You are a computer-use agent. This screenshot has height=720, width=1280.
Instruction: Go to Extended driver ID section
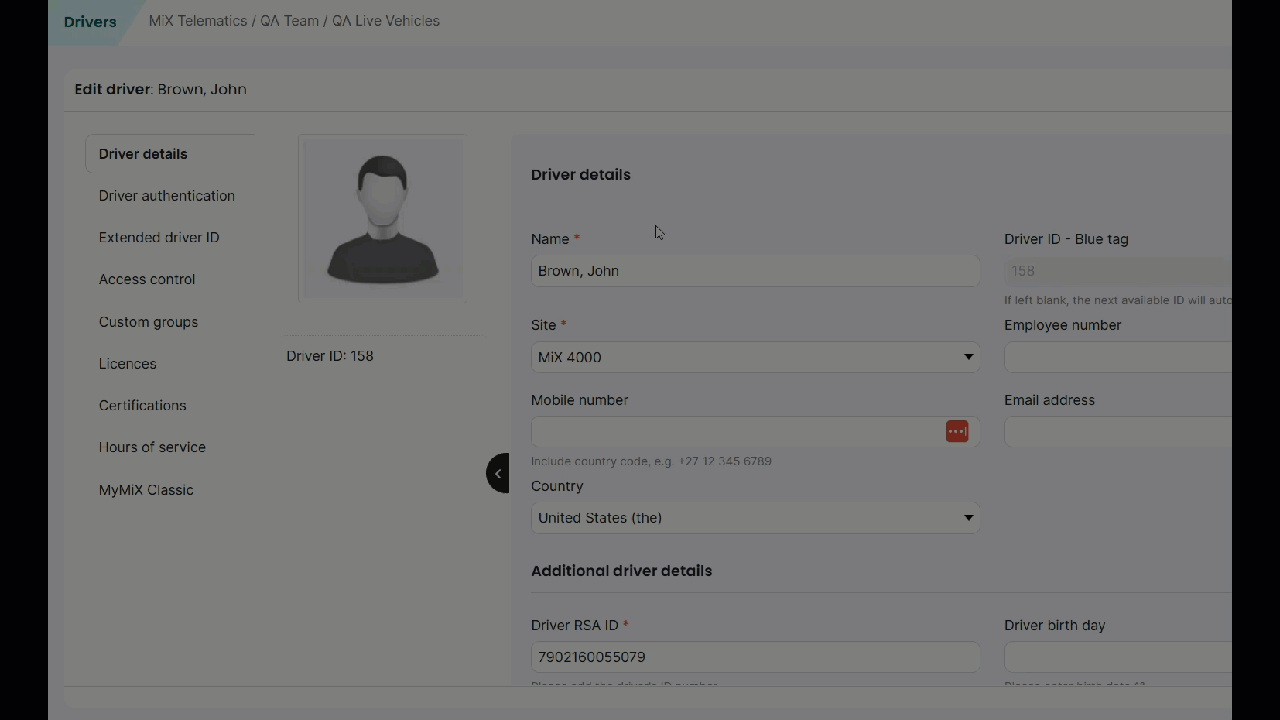(159, 238)
